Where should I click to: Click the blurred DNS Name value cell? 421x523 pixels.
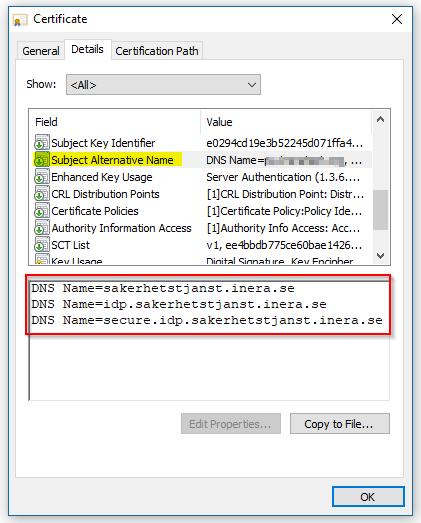(284, 160)
